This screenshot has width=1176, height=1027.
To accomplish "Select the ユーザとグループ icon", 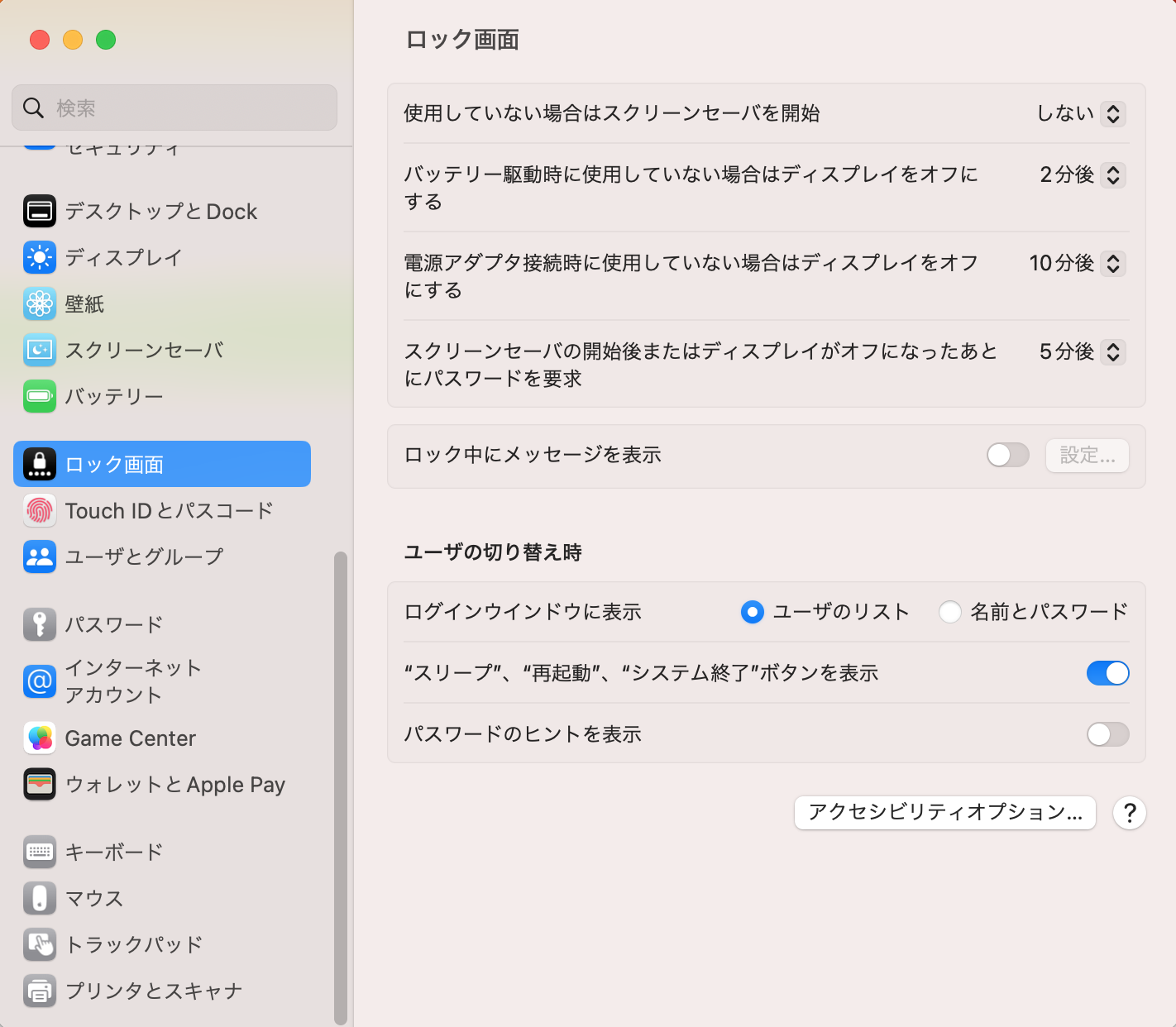I will pos(39,556).
